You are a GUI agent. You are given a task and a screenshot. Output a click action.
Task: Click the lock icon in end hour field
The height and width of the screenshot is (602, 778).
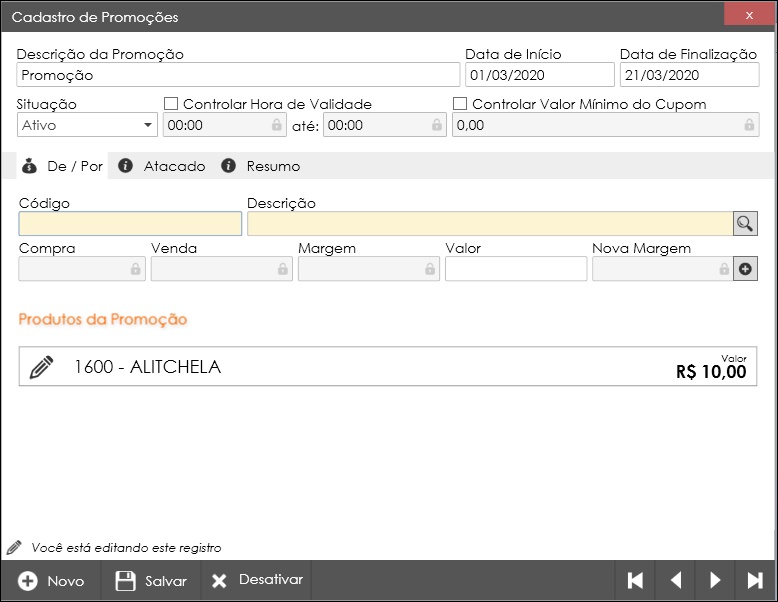point(437,125)
